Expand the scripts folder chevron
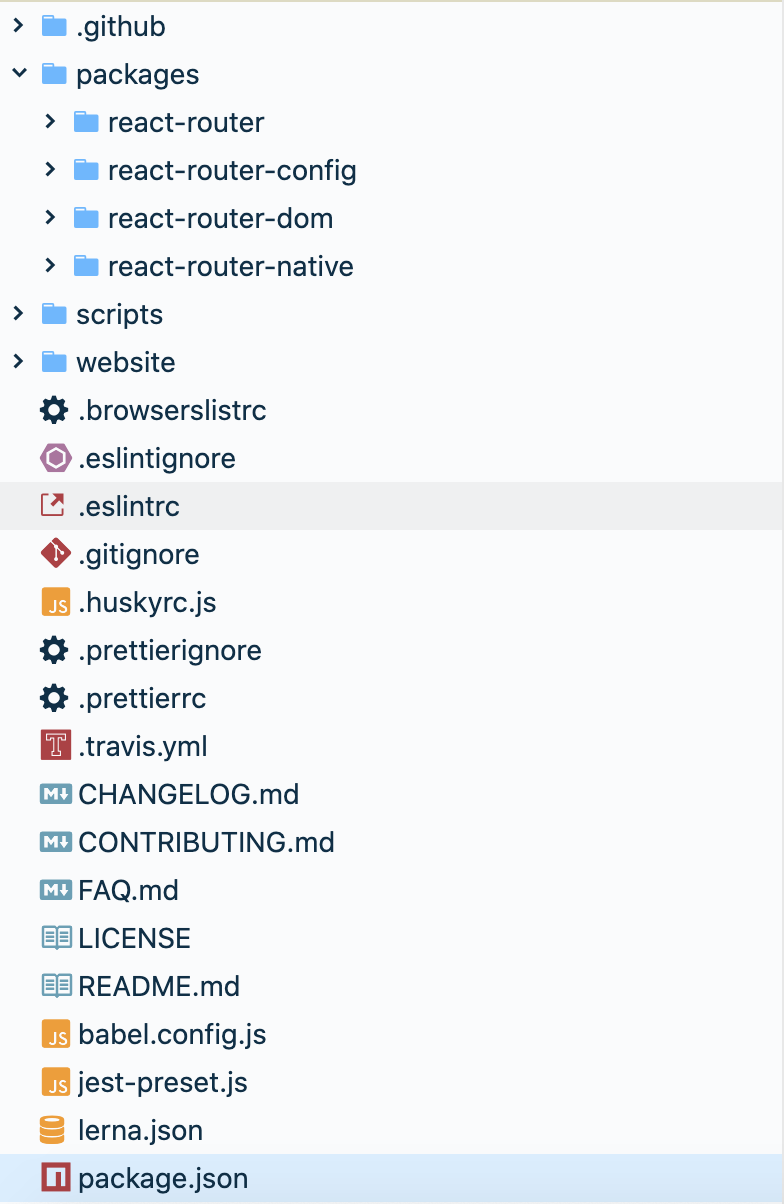The width and height of the screenshot is (784, 1204). [19, 314]
